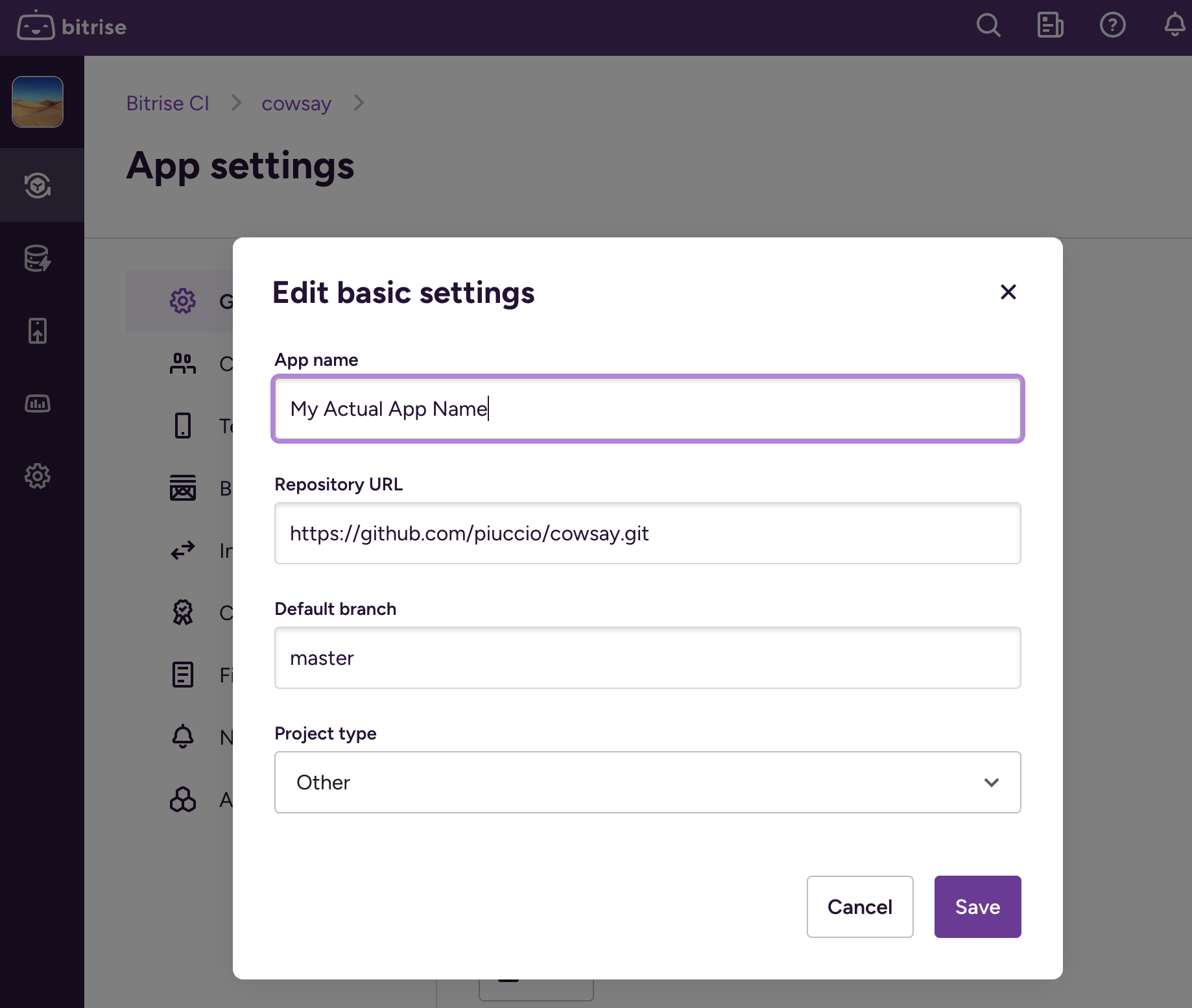Click into the Repository URL field

point(647,533)
